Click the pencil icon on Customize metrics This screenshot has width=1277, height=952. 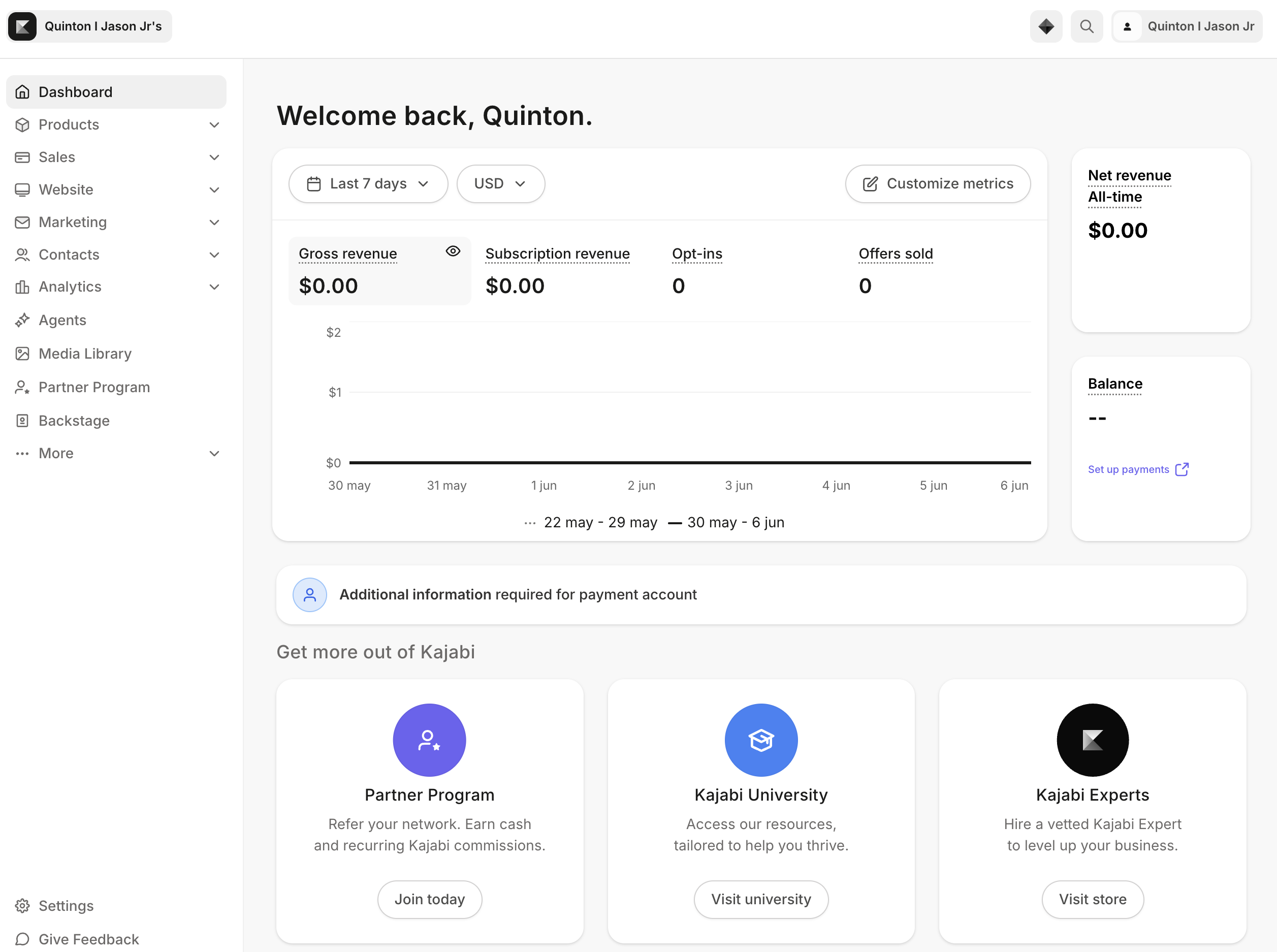pos(870,184)
